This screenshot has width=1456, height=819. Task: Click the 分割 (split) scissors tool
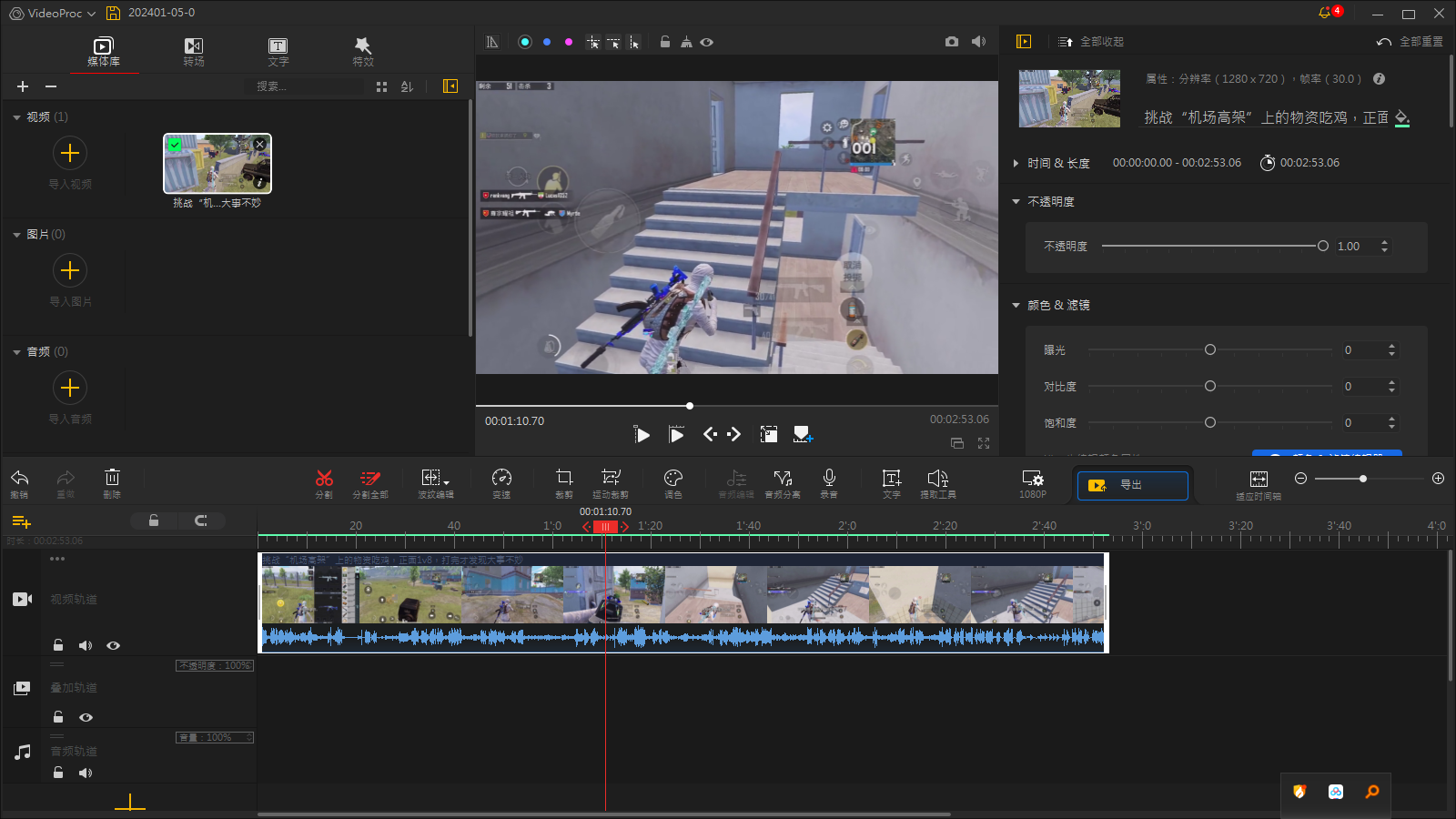324,483
